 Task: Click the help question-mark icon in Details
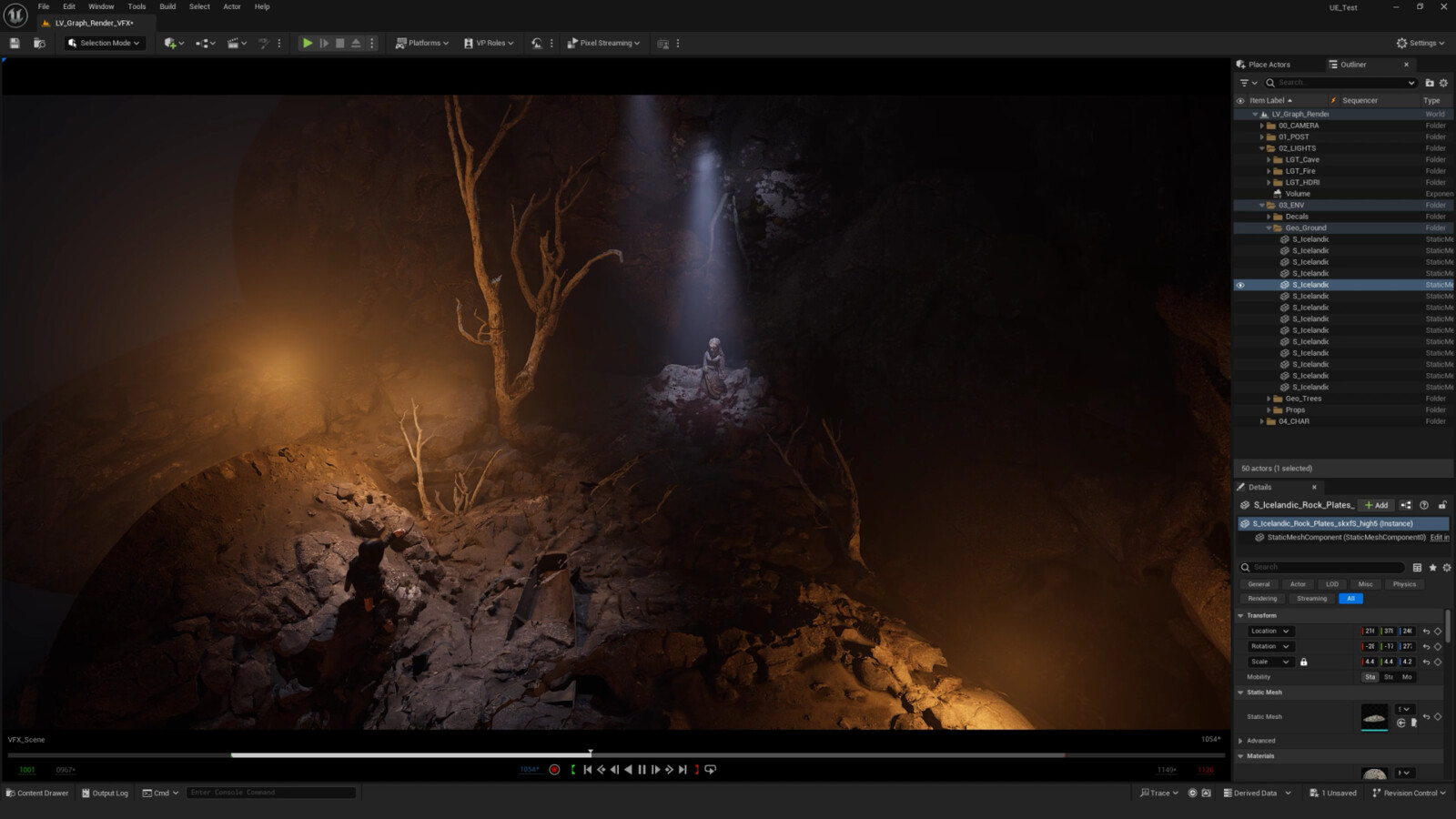click(x=1424, y=505)
